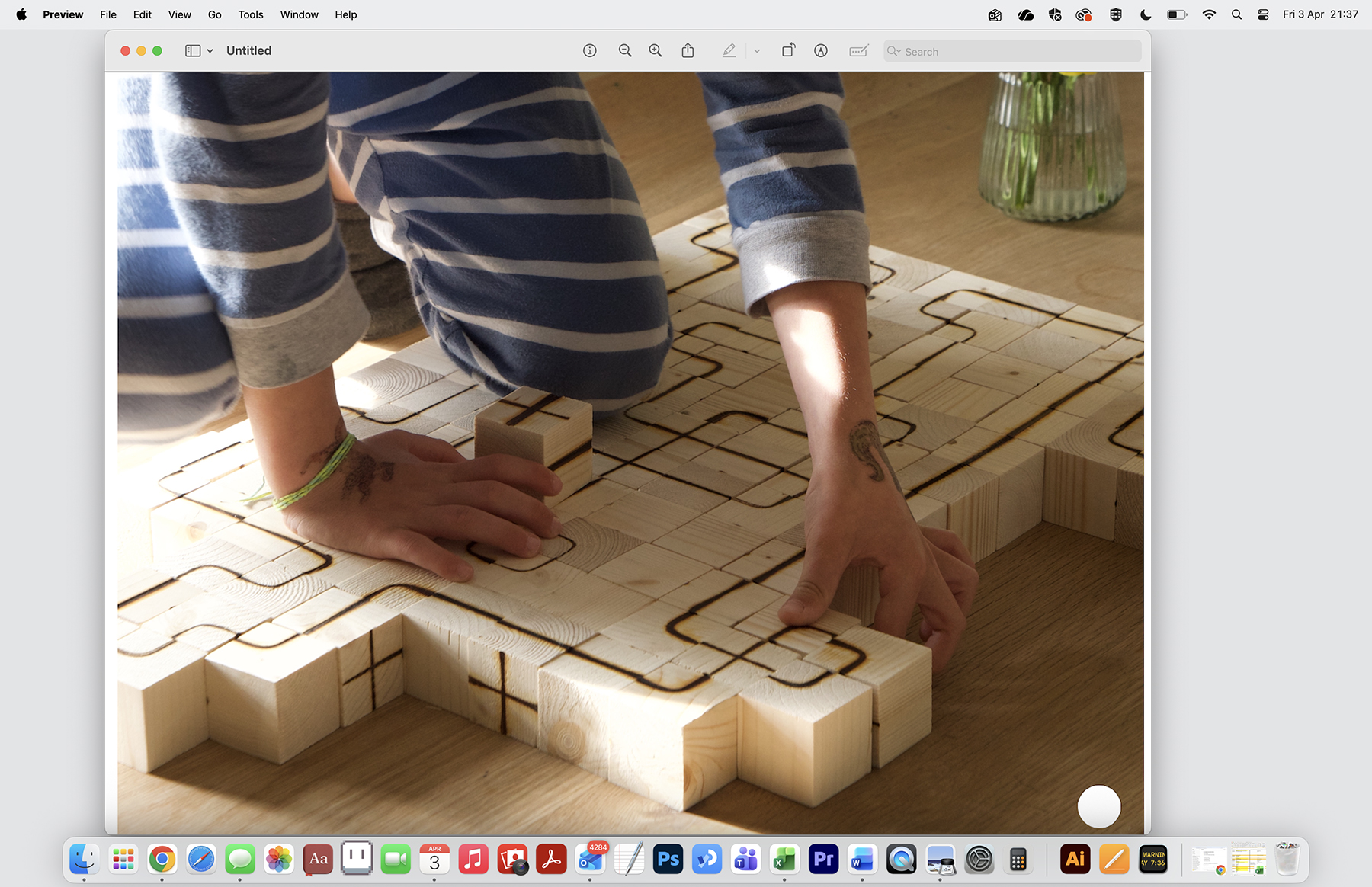Image resolution: width=1372 pixels, height=887 pixels.
Task: Open the Share menu button
Action: (x=688, y=51)
